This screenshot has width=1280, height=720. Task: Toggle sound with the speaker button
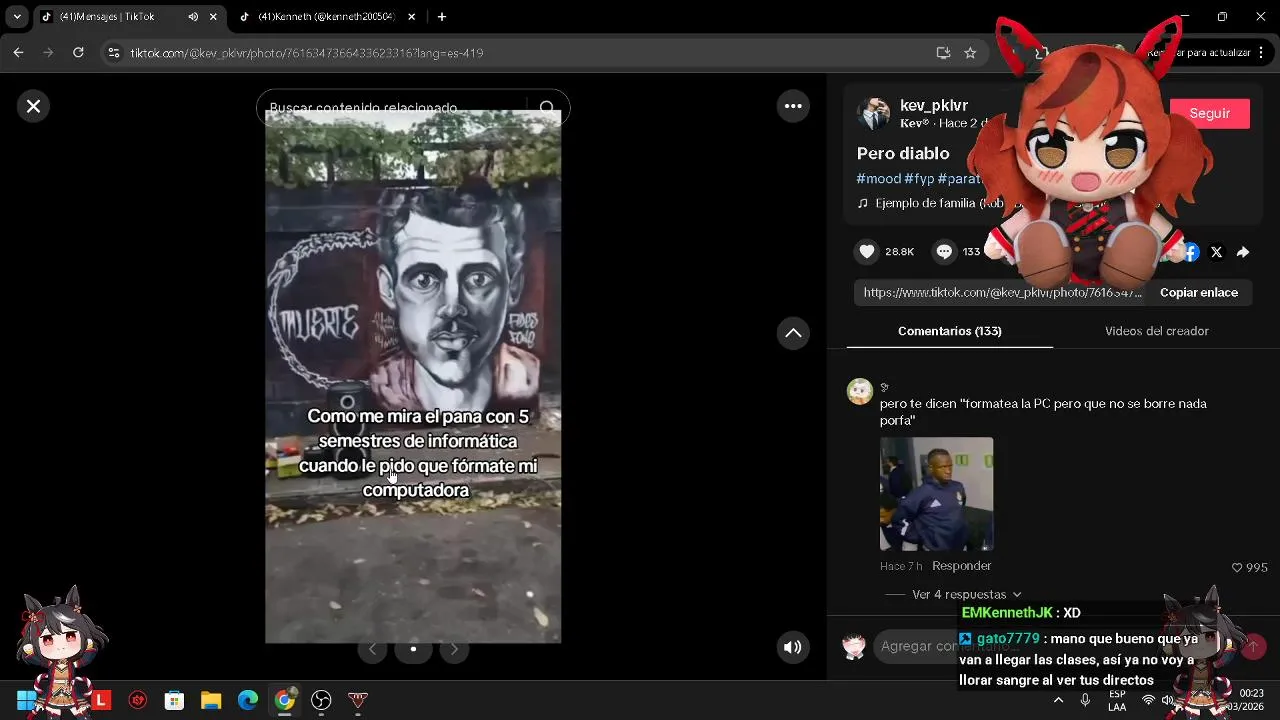coord(793,647)
